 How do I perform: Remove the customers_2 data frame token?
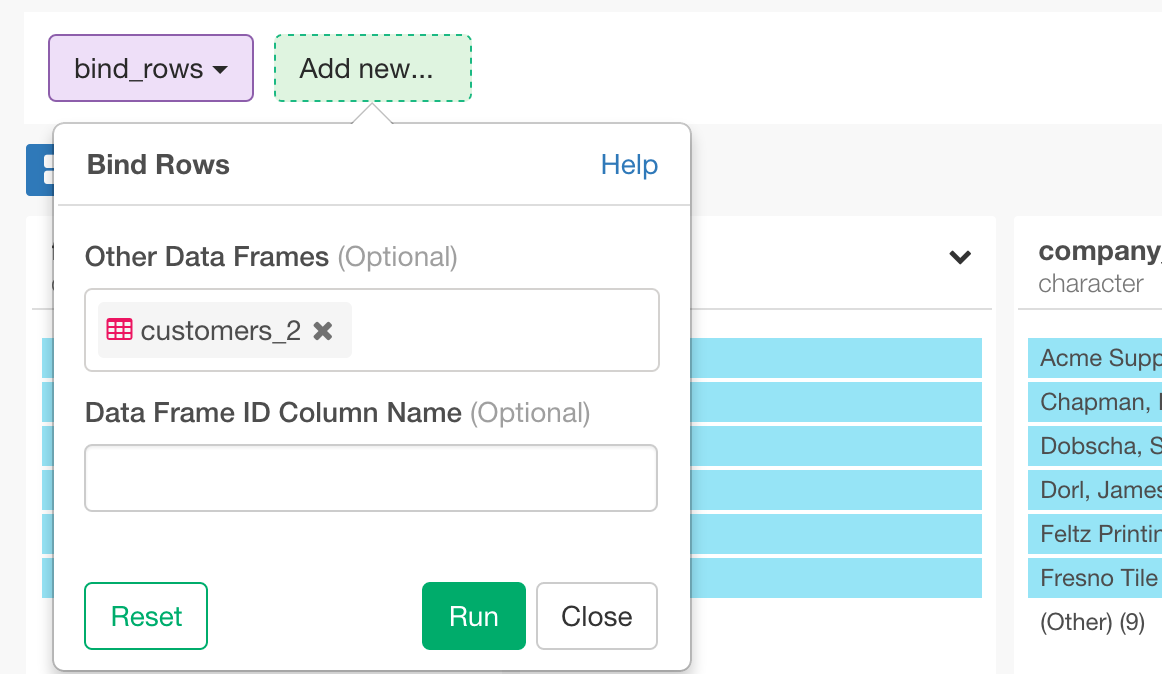pos(322,330)
